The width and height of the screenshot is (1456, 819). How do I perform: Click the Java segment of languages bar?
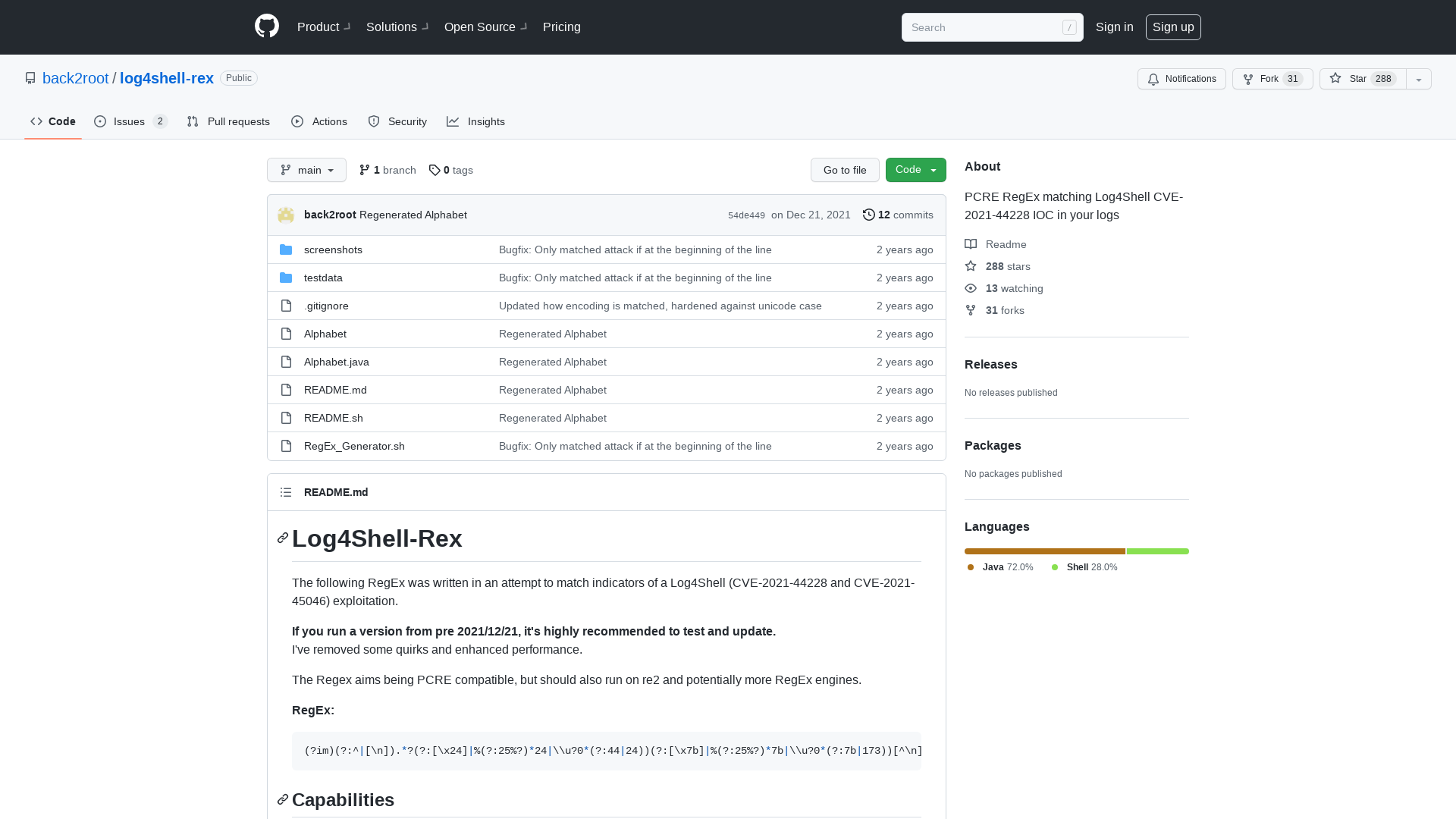1045,551
